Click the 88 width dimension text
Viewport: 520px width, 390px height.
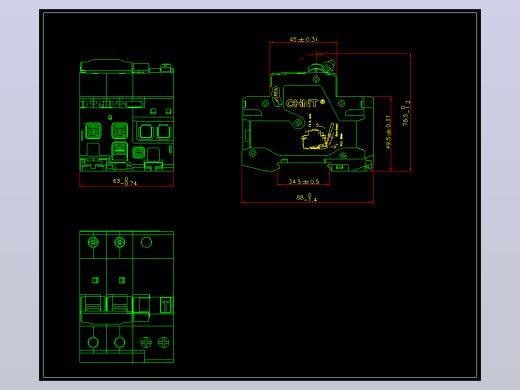pyautogui.click(x=306, y=197)
